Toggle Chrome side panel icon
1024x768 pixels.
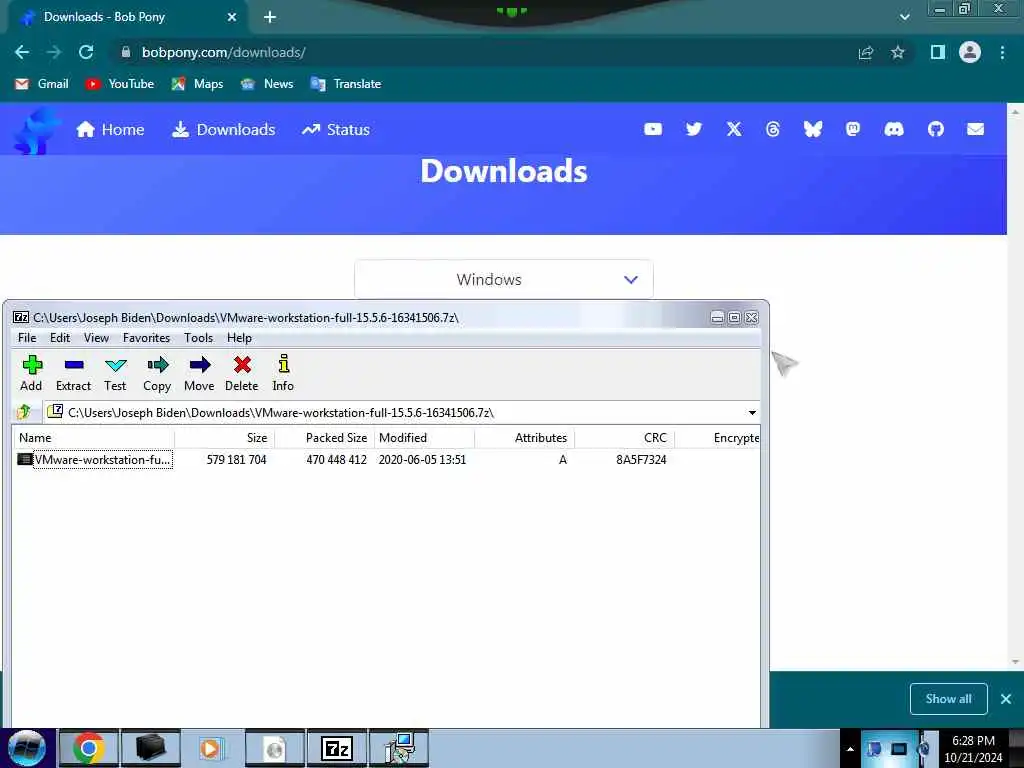coord(938,52)
